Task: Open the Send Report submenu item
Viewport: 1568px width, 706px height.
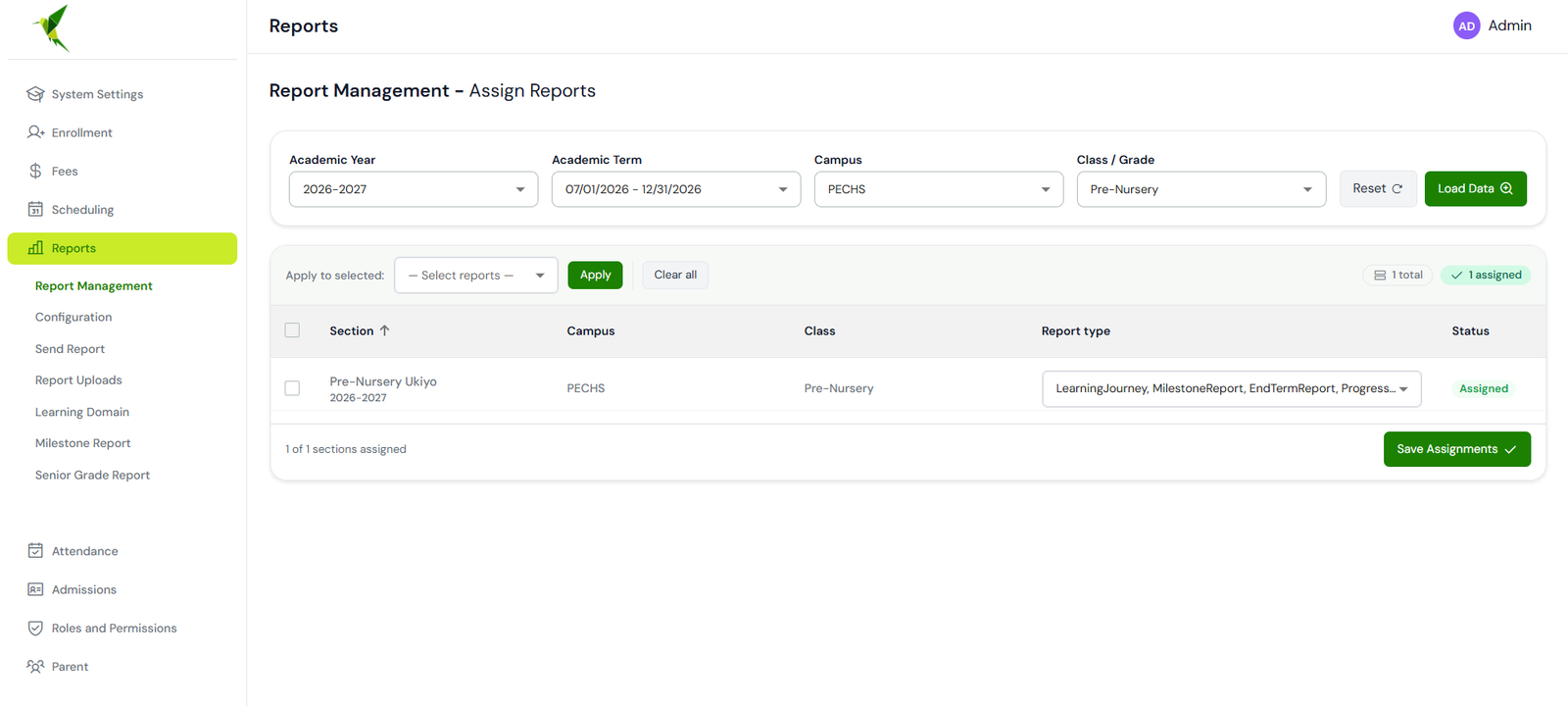Action: point(70,349)
